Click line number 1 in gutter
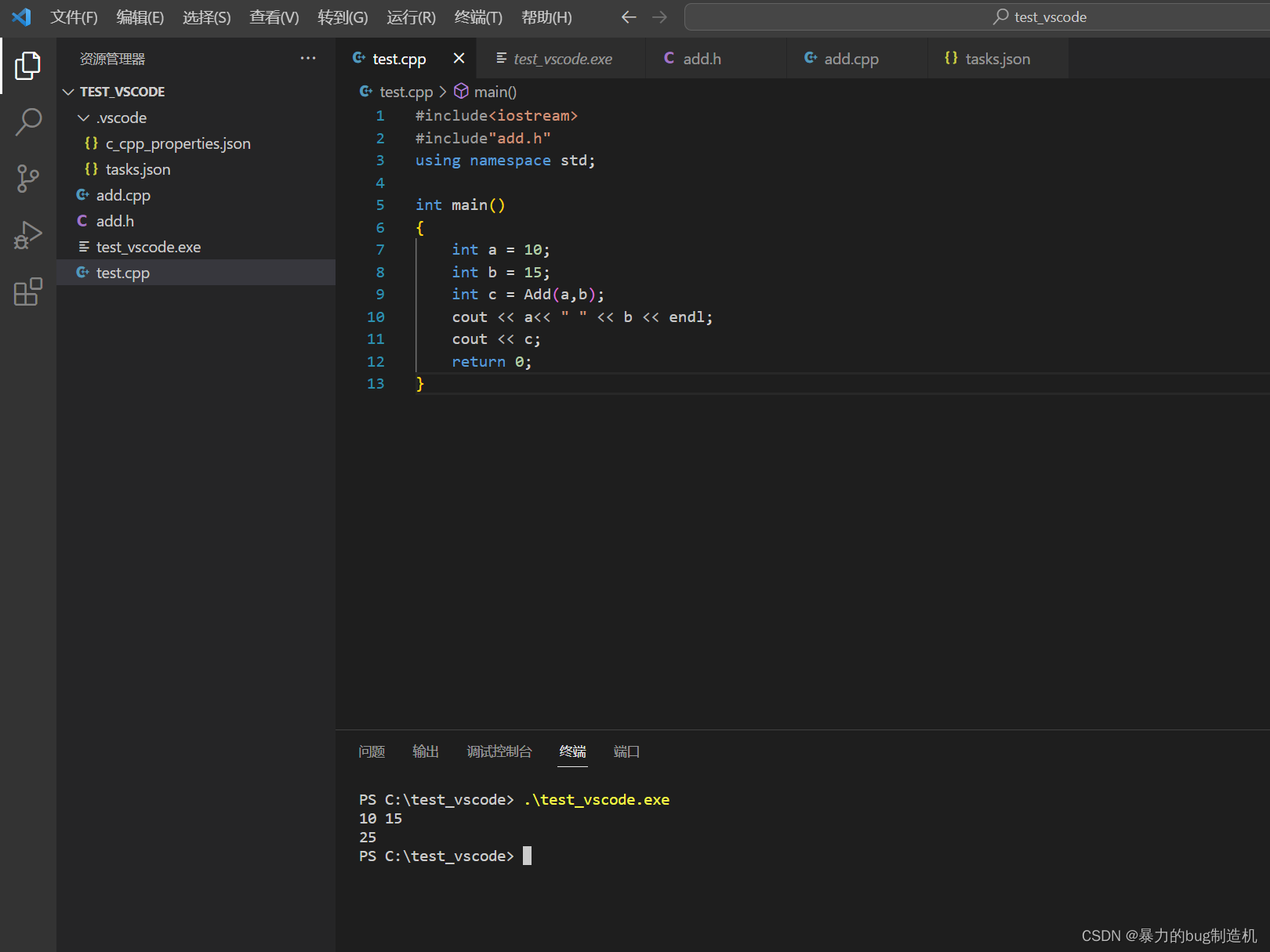This screenshot has height=952, width=1270. 380,116
